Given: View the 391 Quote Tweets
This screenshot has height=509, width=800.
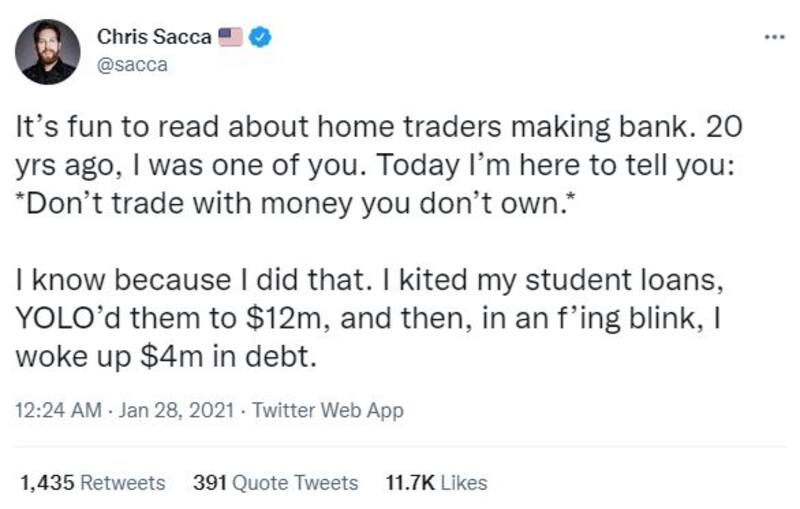Looking at the screenshot, I should [275, 483].
